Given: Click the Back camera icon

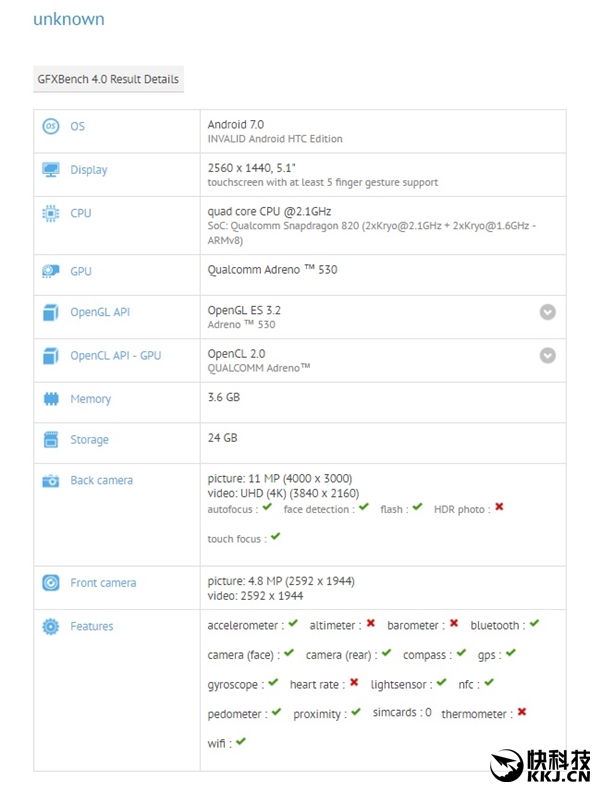Looking at the screenshot, I should pos(50,481).
